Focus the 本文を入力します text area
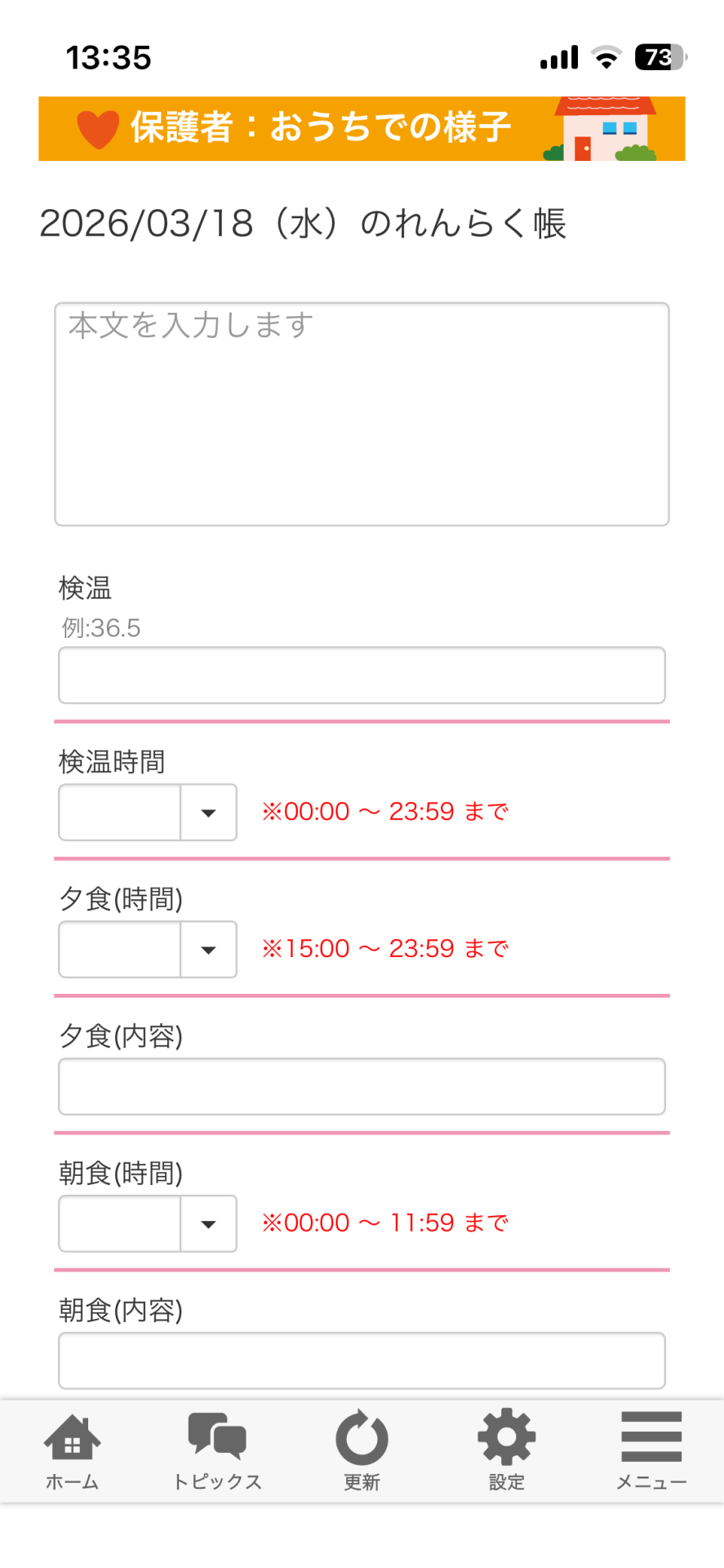 tap(362, 414)
